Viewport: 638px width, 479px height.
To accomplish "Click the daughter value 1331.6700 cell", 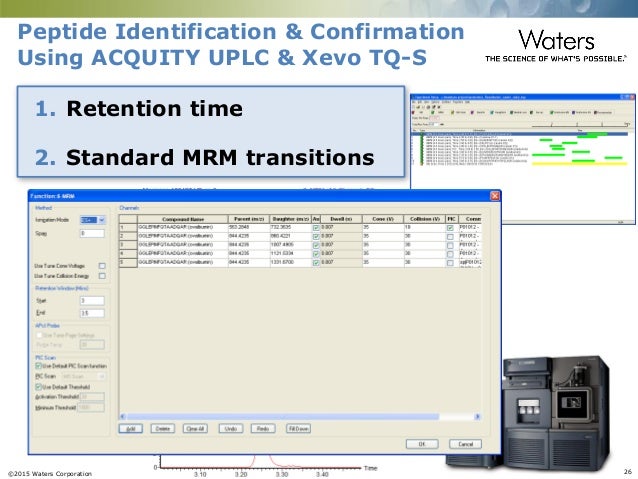I will pyautogui.click(x=291, y=262).
